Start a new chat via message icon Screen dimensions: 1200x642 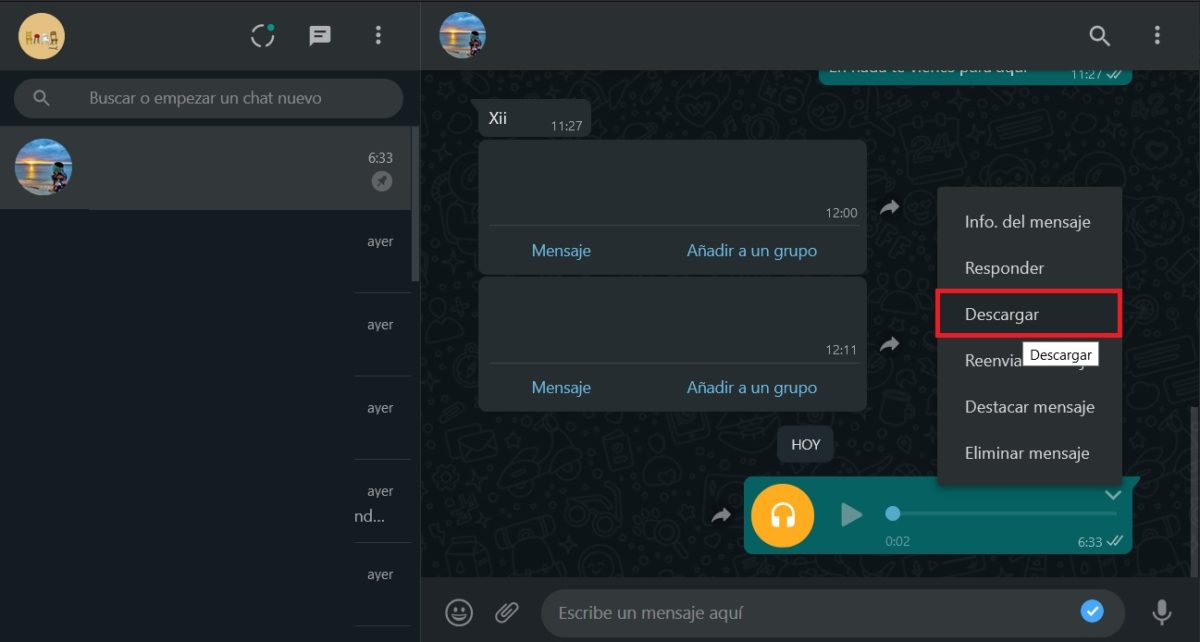coord(320,36)
